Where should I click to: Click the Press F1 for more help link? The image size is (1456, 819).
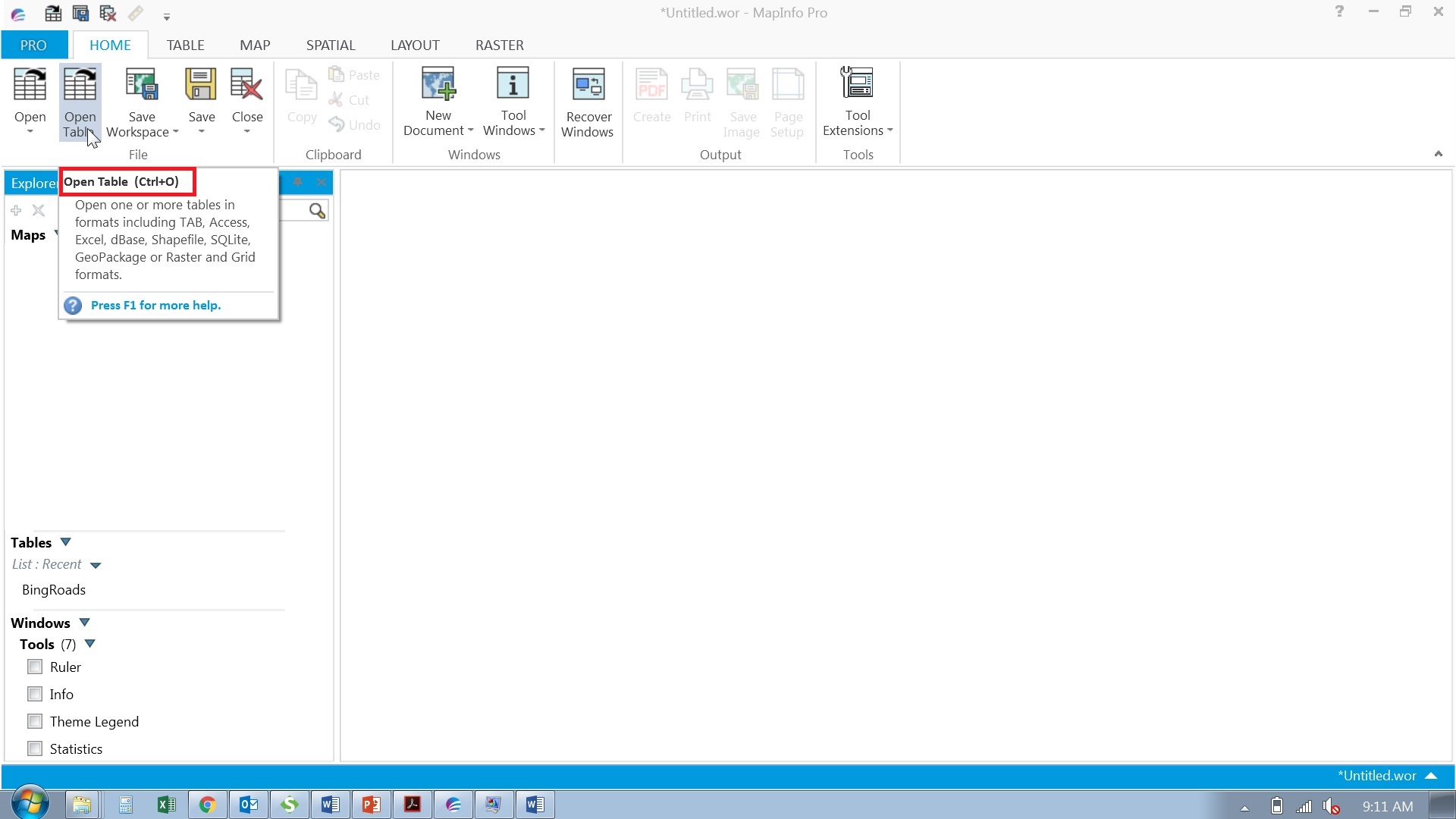pos(155,305)
